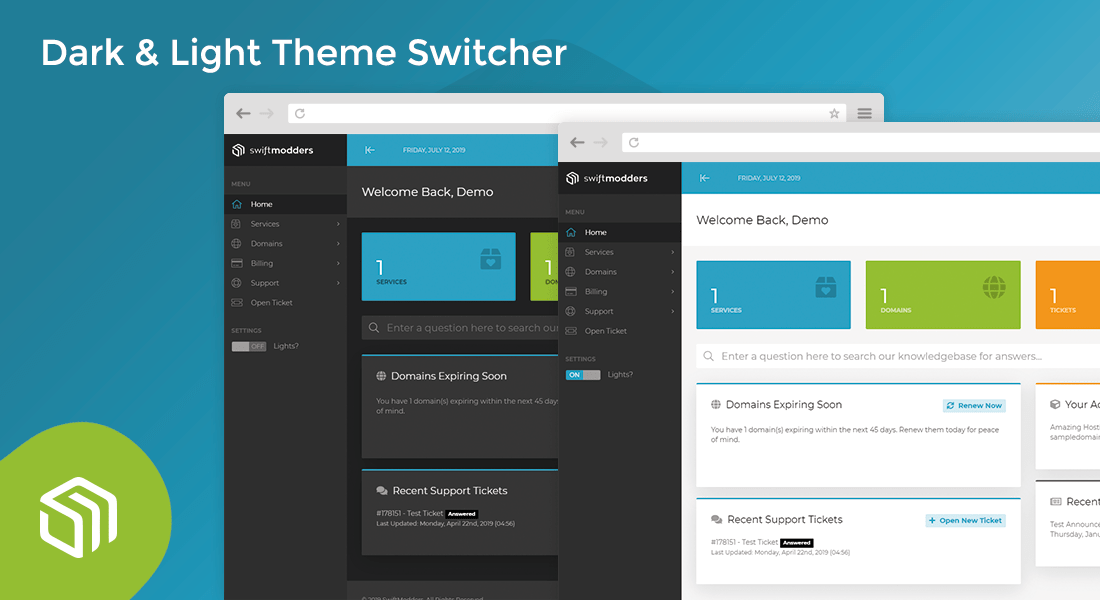This screenshot has width=1100, height=600.
Task: Click Renew Now button in Domains Expiring Soon
Action: coord(974,406)
